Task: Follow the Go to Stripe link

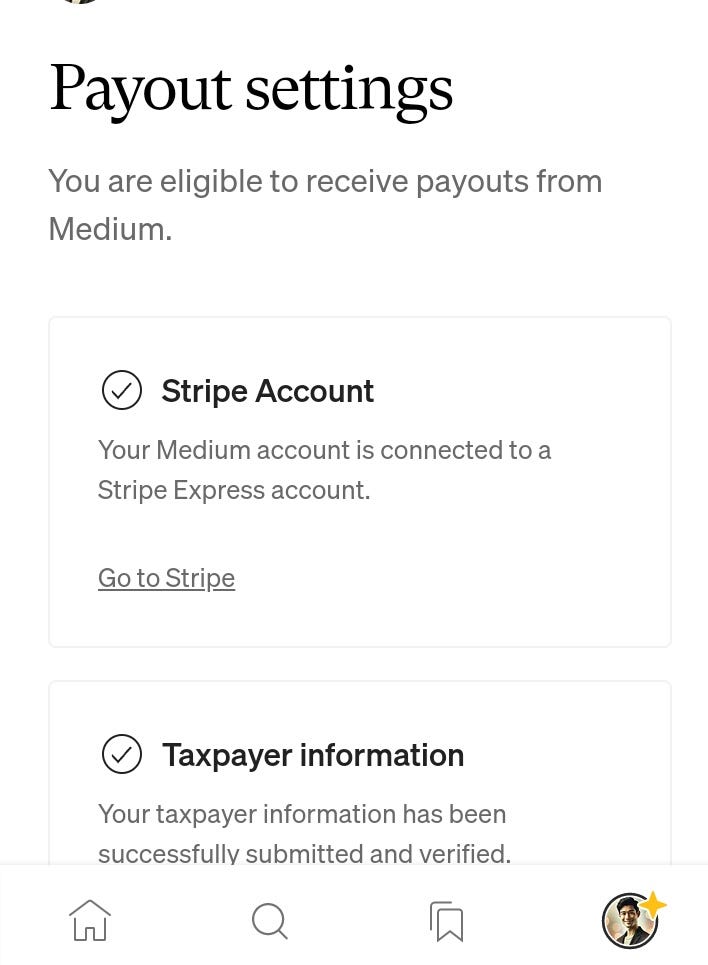Action: [166, 577]
